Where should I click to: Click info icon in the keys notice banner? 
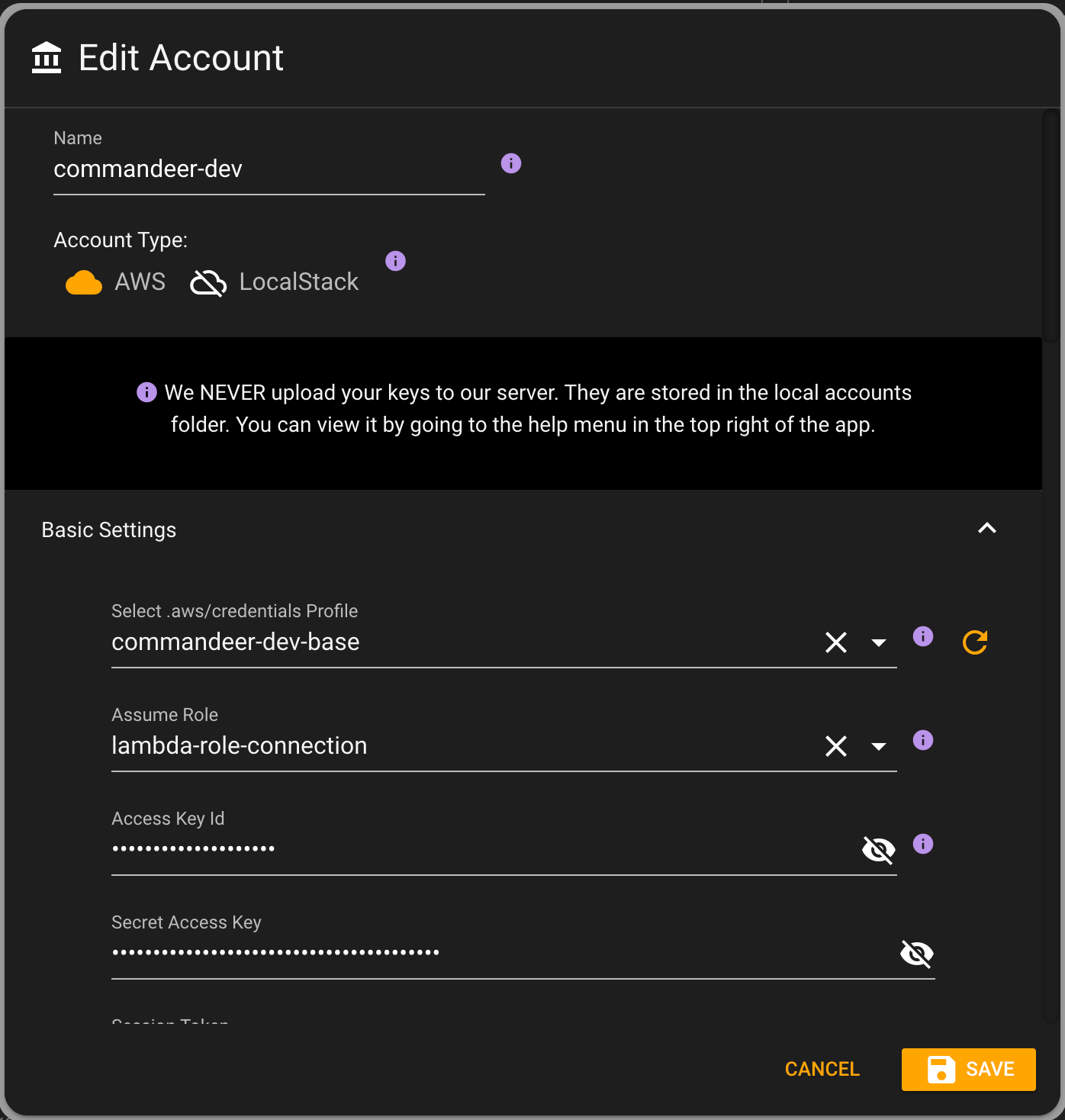(x=146, y=392)
